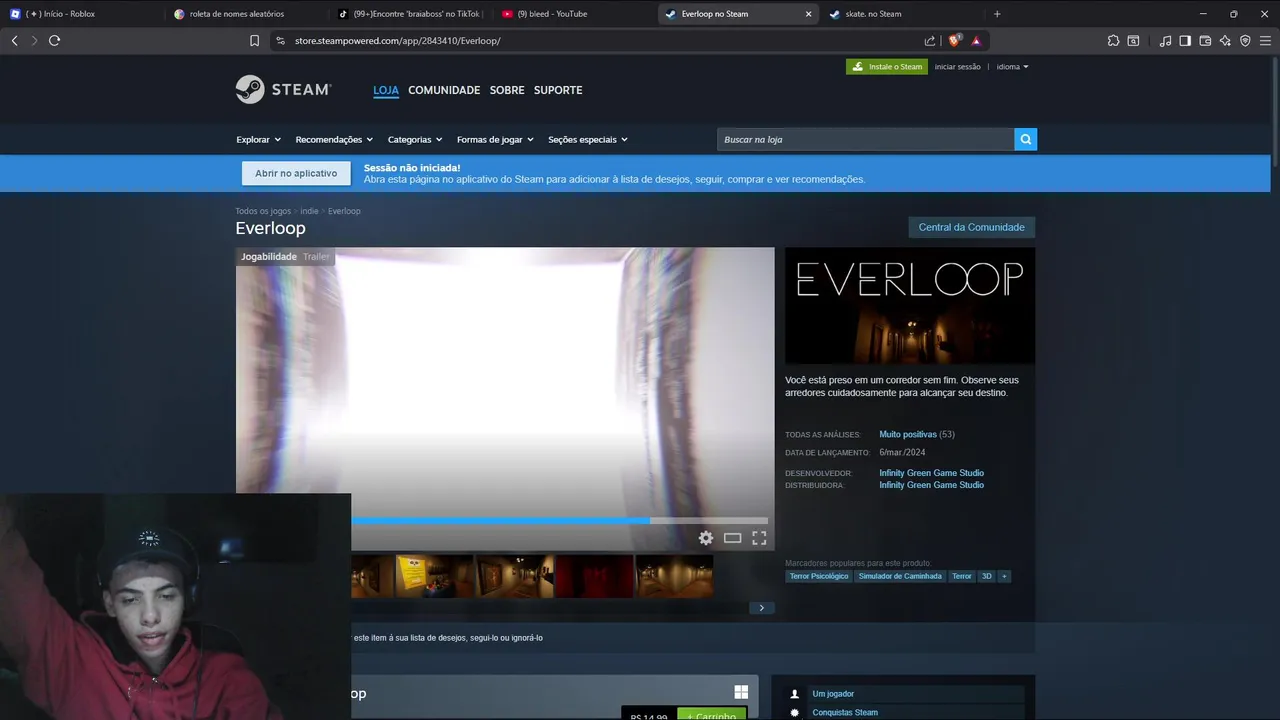Open the site settings icon by the URL
Viewport: 1280px width, 720px height.
[280, 41]
